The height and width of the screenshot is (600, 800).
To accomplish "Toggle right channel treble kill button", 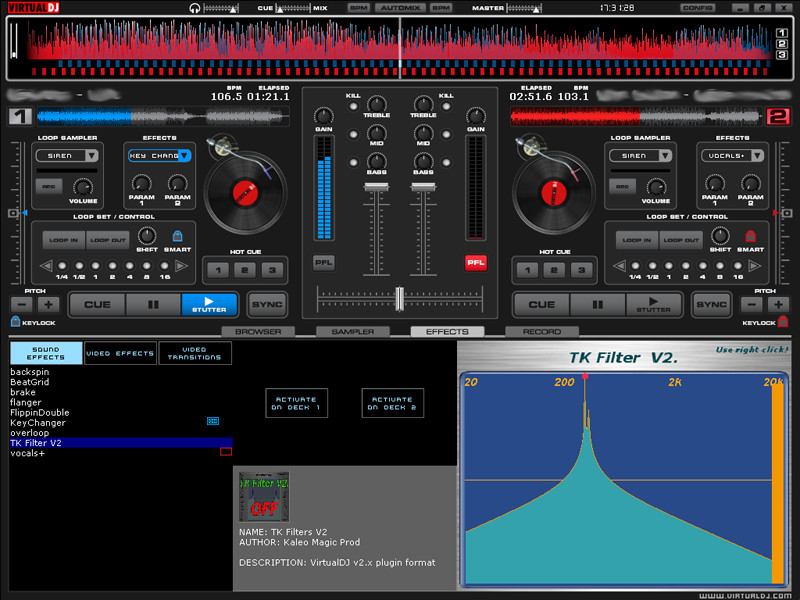I will coord(446,107).
